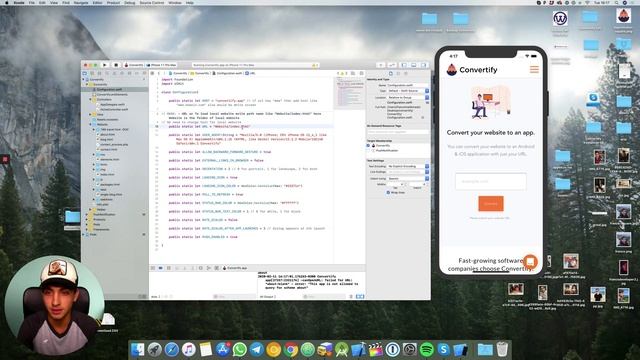This screenshot has height=360, width=640.
Task: Select the Project navigator icon
Action: pos(85,73)
